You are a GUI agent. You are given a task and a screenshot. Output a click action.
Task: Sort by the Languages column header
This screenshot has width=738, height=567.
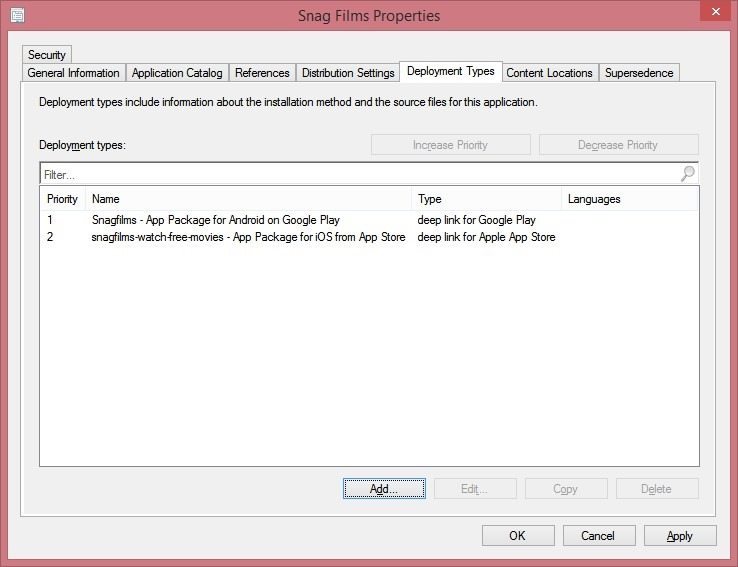(630, 199)
